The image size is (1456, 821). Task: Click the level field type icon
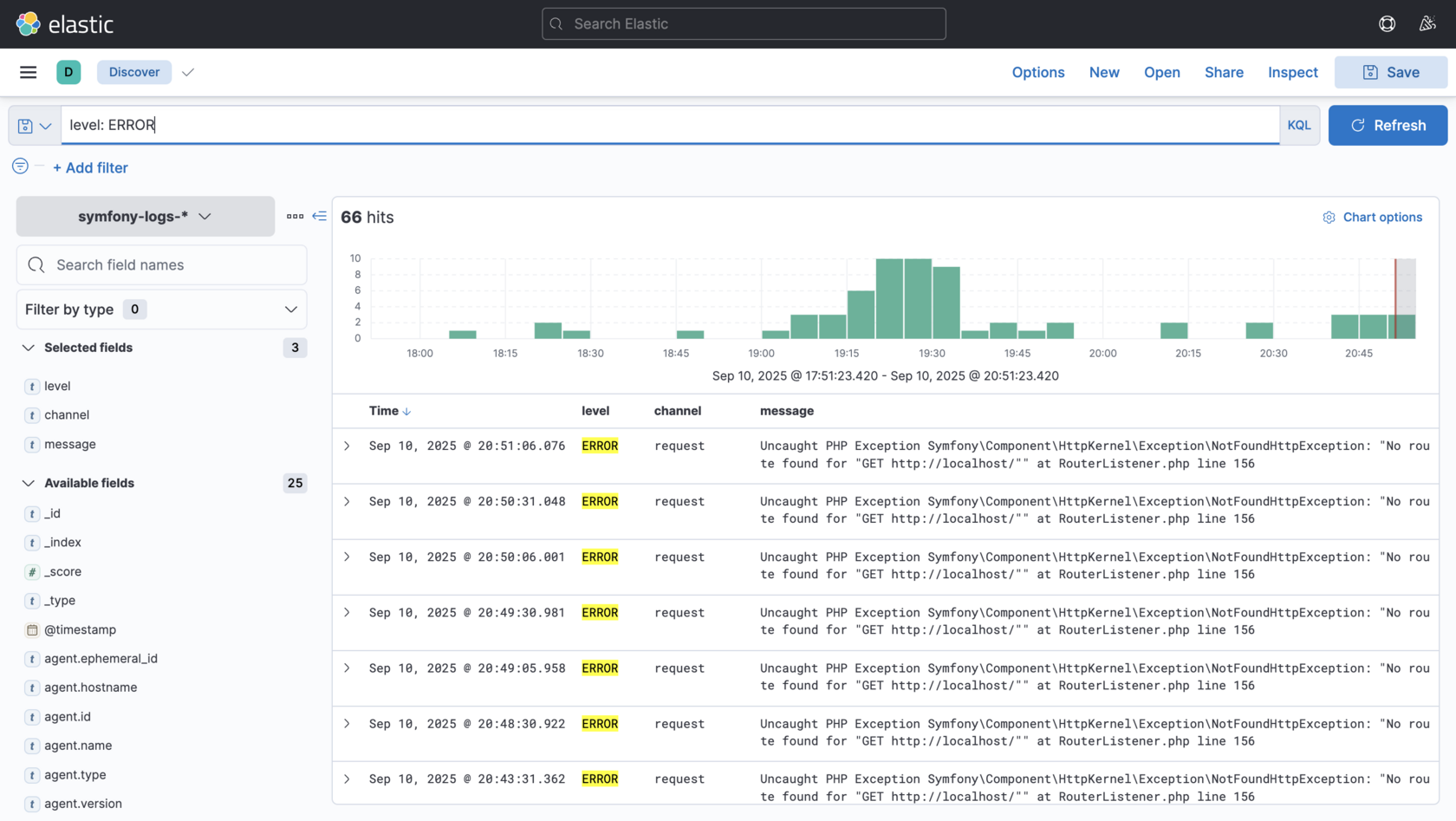[x=32, y=387]
